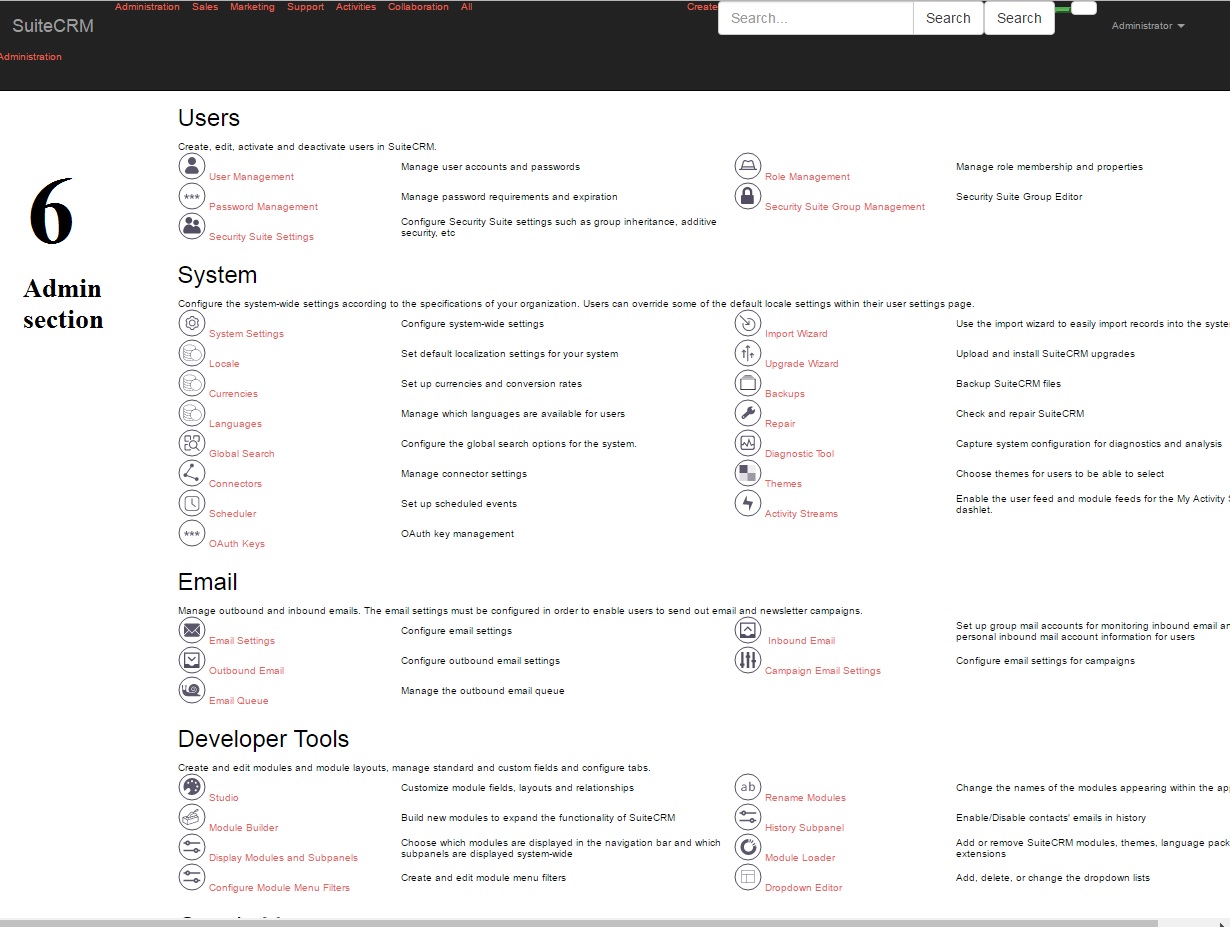Image resolution: width=1230 pixels, height=927 pixels.
Task: Click the Themes icon
Action: tap(748, 473)
